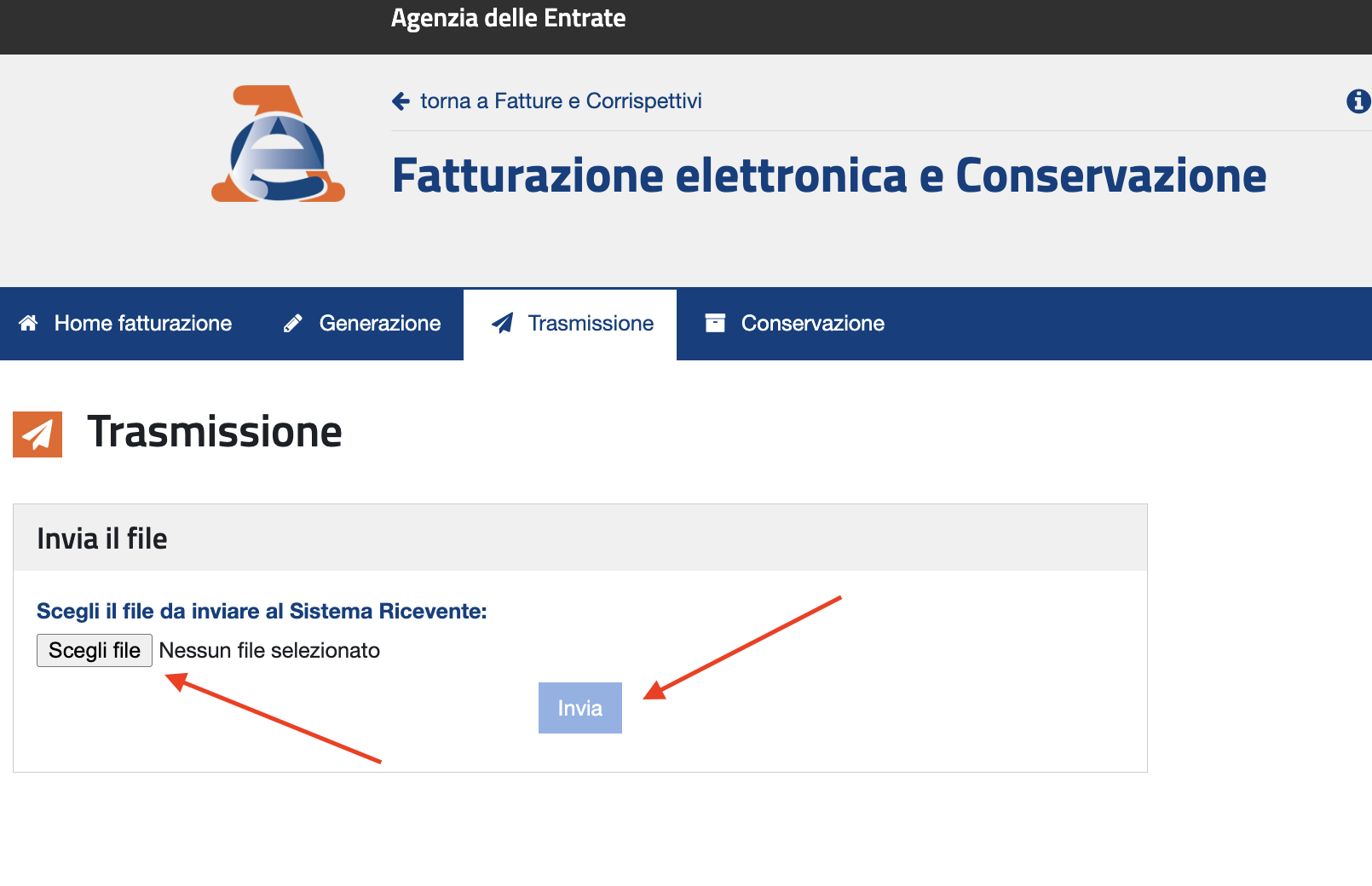Viewport: 1372px width, 886px height.
Task: Click the paper plane icon in Trasmissione tab
Action: (x=502, y=323)
